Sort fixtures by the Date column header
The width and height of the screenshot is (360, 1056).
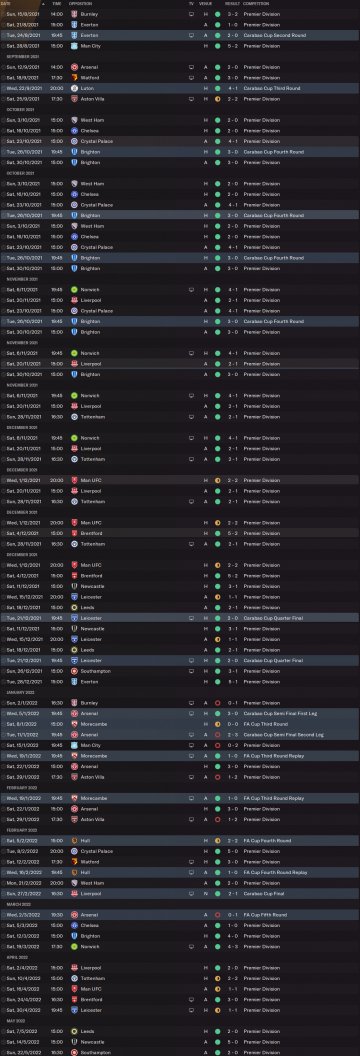pyautogui.click(x=6, y=4)
